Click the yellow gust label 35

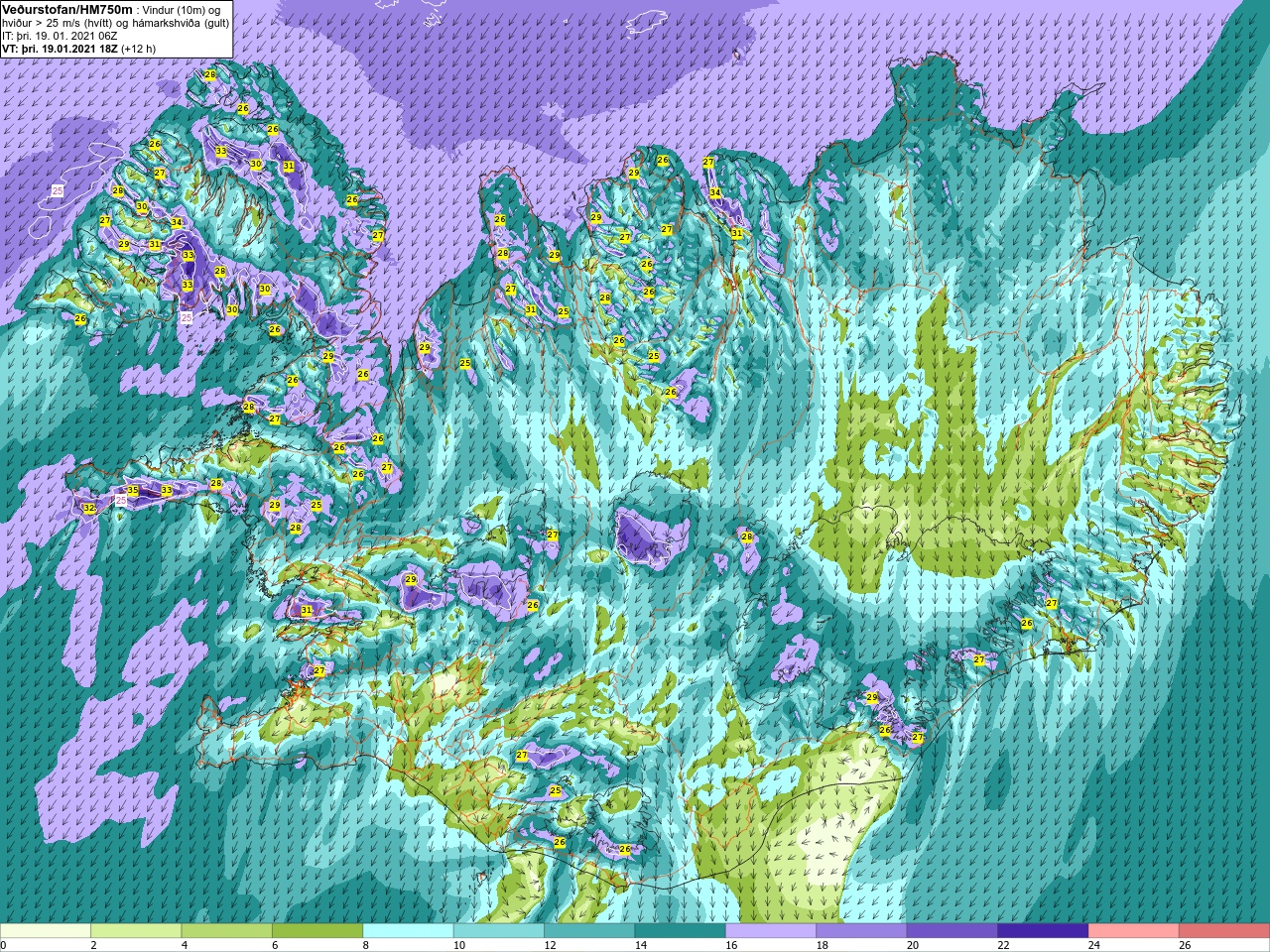133,490
